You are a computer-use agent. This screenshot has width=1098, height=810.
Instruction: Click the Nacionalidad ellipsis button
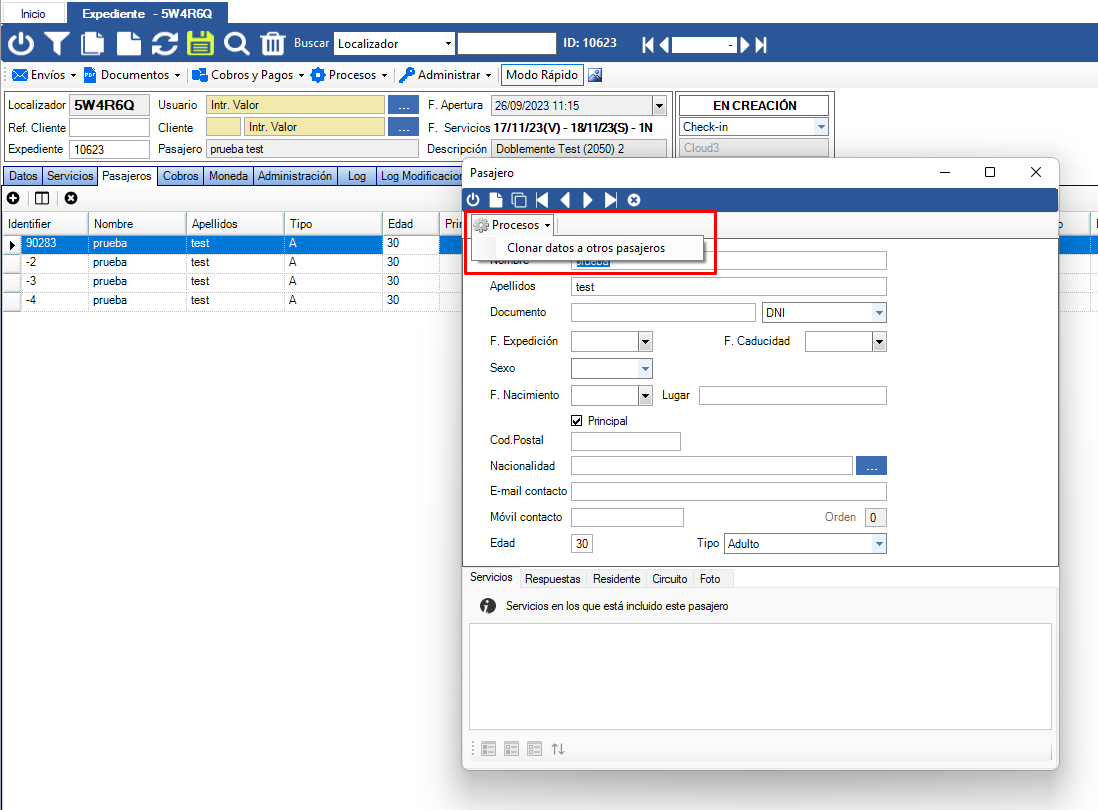[871, 466]
